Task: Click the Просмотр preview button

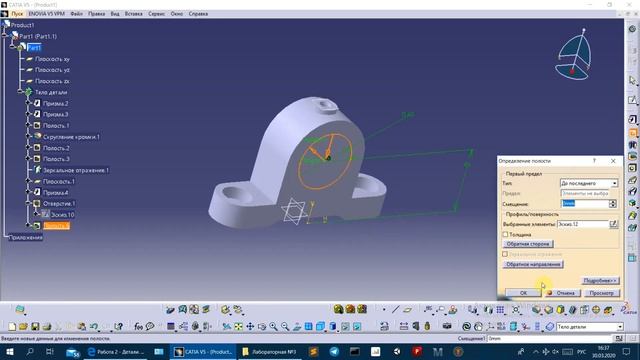Action: click(x=601, y=293)
